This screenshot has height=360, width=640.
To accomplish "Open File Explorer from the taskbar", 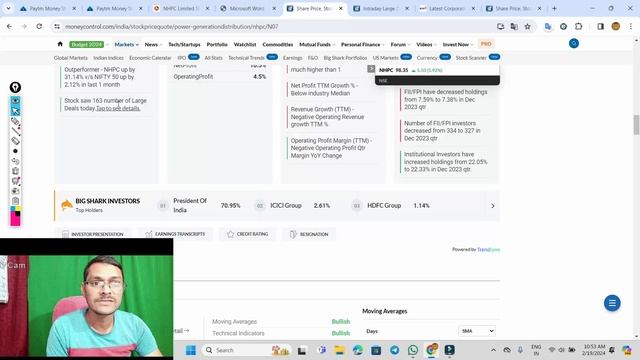I will coord(339,350).
